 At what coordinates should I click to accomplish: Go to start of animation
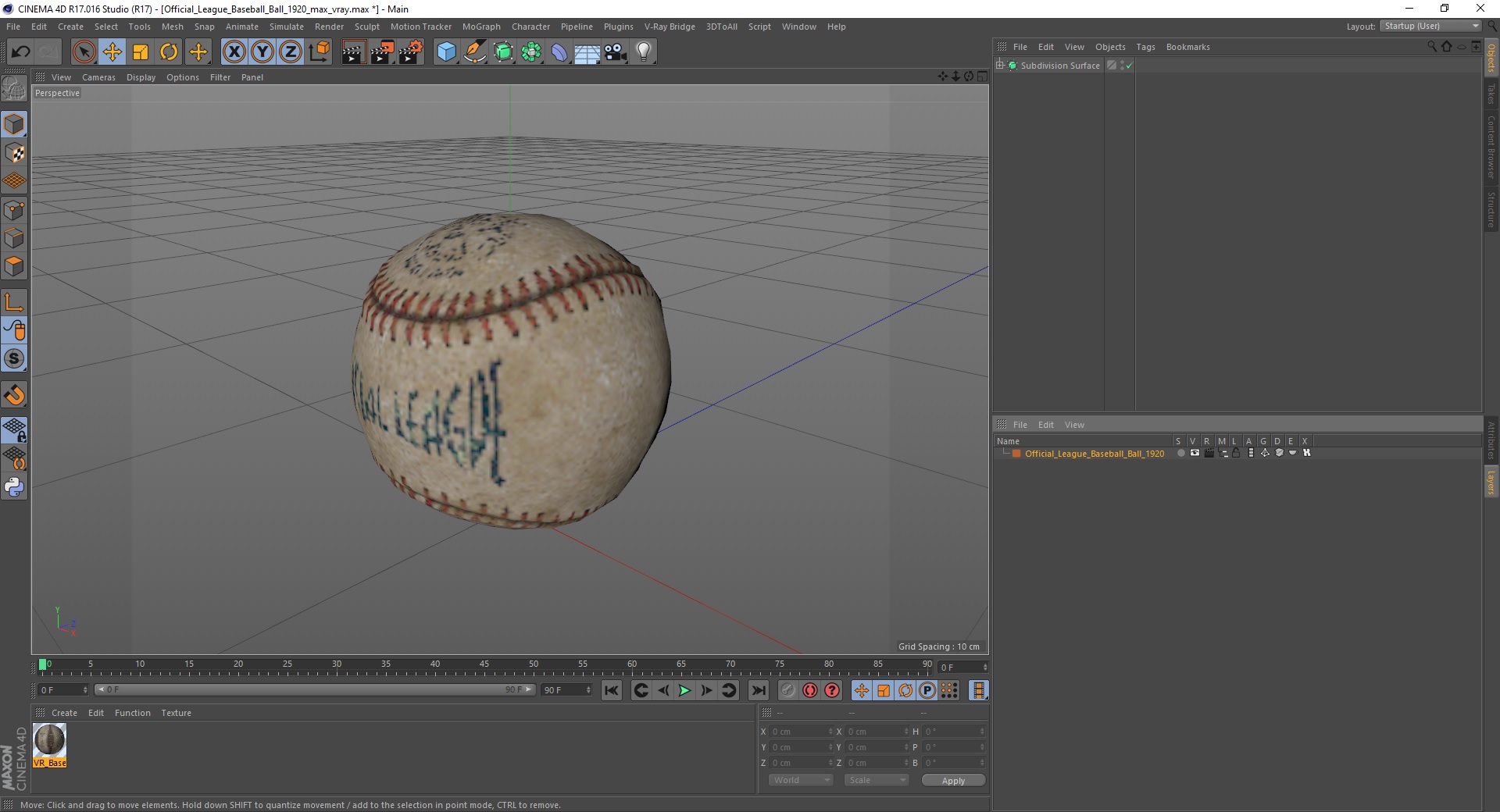click(x=612, y=690)
